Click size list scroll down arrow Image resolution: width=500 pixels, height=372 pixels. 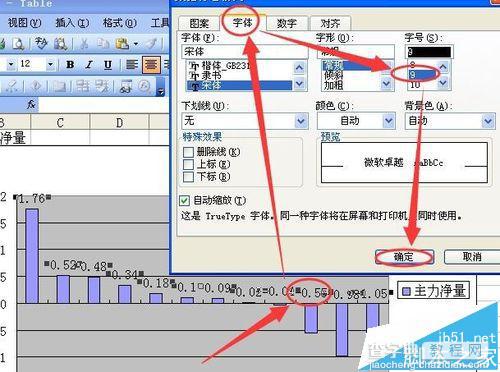pos(443,82)
